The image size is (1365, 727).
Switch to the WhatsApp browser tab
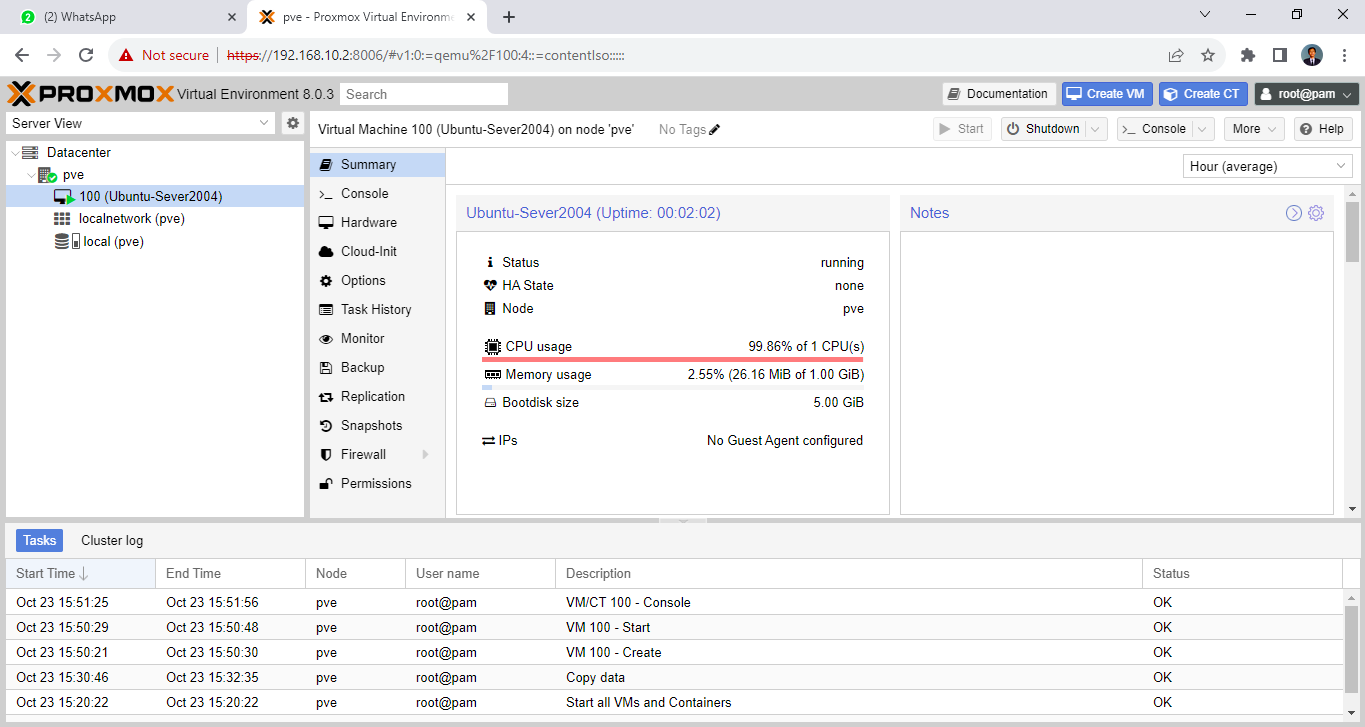point(125,17)
